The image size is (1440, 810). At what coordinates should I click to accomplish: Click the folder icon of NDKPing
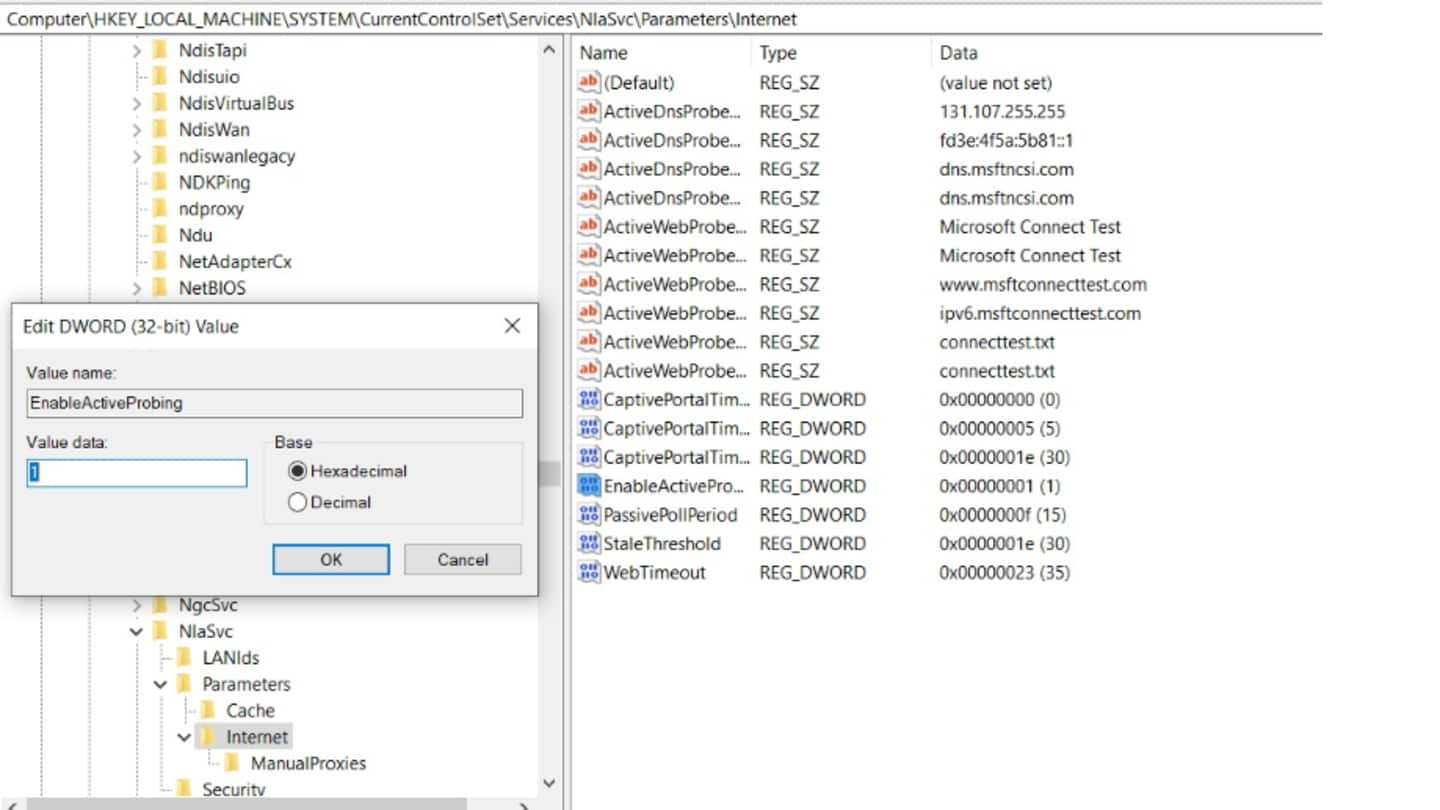coord(160,182)
